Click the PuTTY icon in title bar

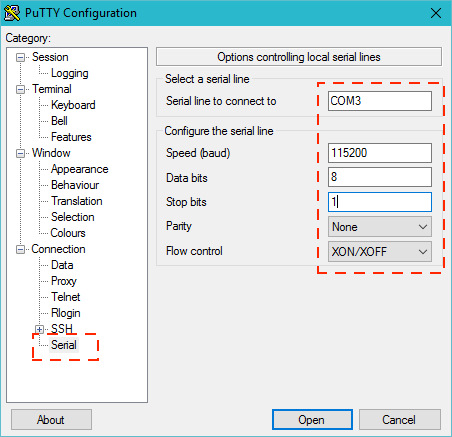click(x=12, y=13)
